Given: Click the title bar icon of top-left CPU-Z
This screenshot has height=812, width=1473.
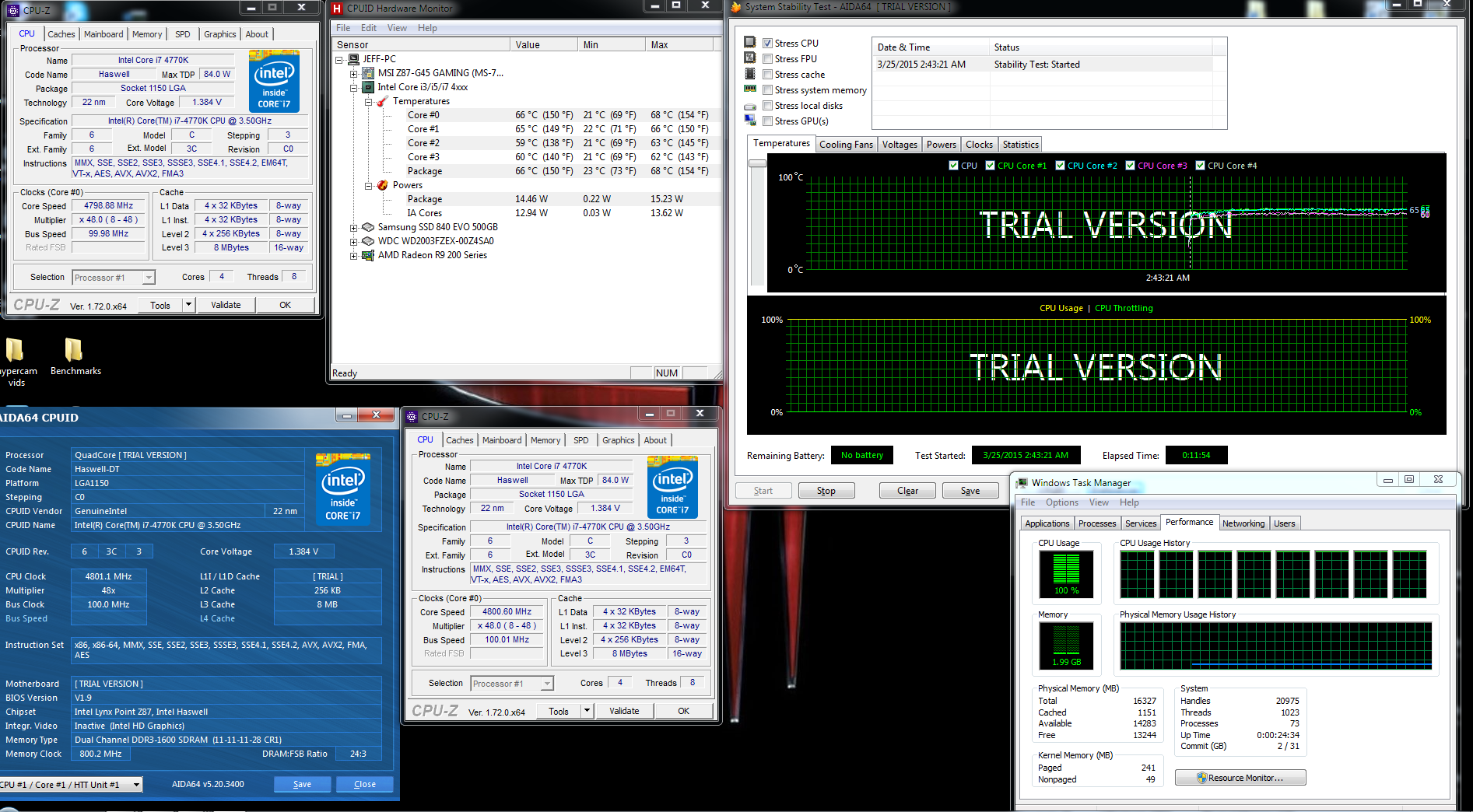Looking at the screenshot, I should 12,11.
